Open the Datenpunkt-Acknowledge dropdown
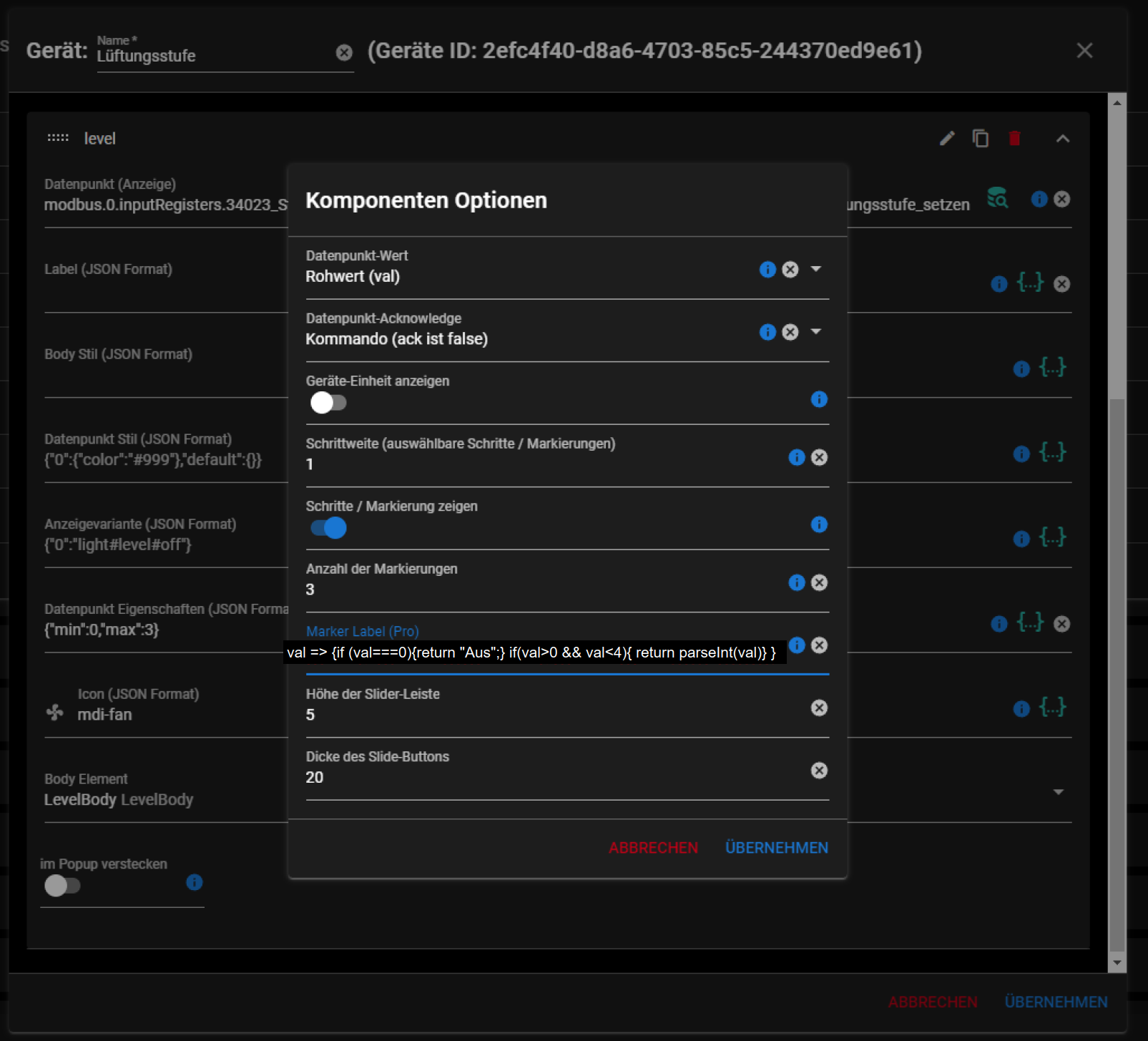The width and height of the screenshot is (1148, 1041). click(x=816, y=331)
